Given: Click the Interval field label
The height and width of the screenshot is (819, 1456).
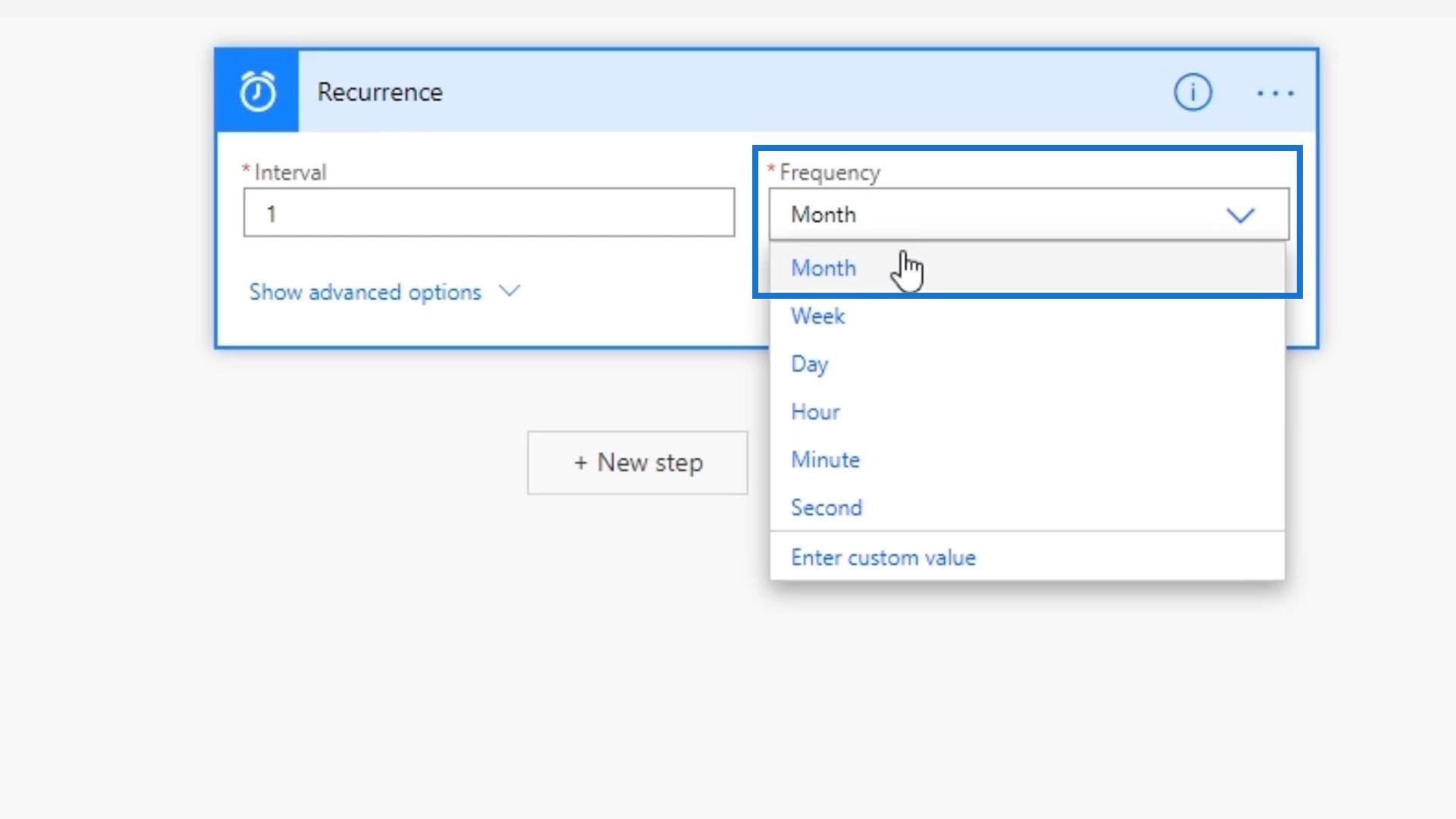Looking at the screenshot, I should point(290,172).
